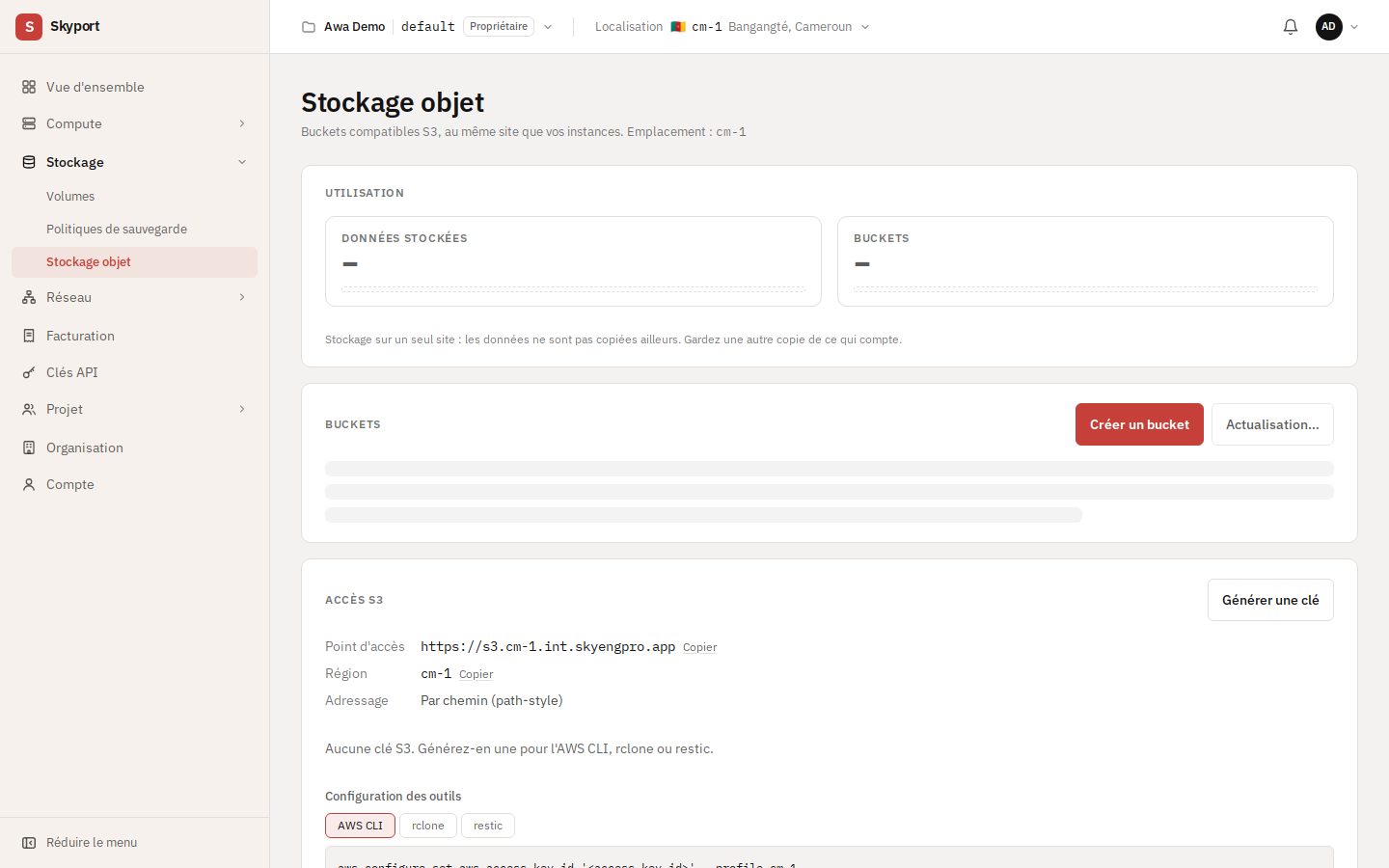Click the AD user avatar
1389x868 pixels.
tap(1329, 27)
